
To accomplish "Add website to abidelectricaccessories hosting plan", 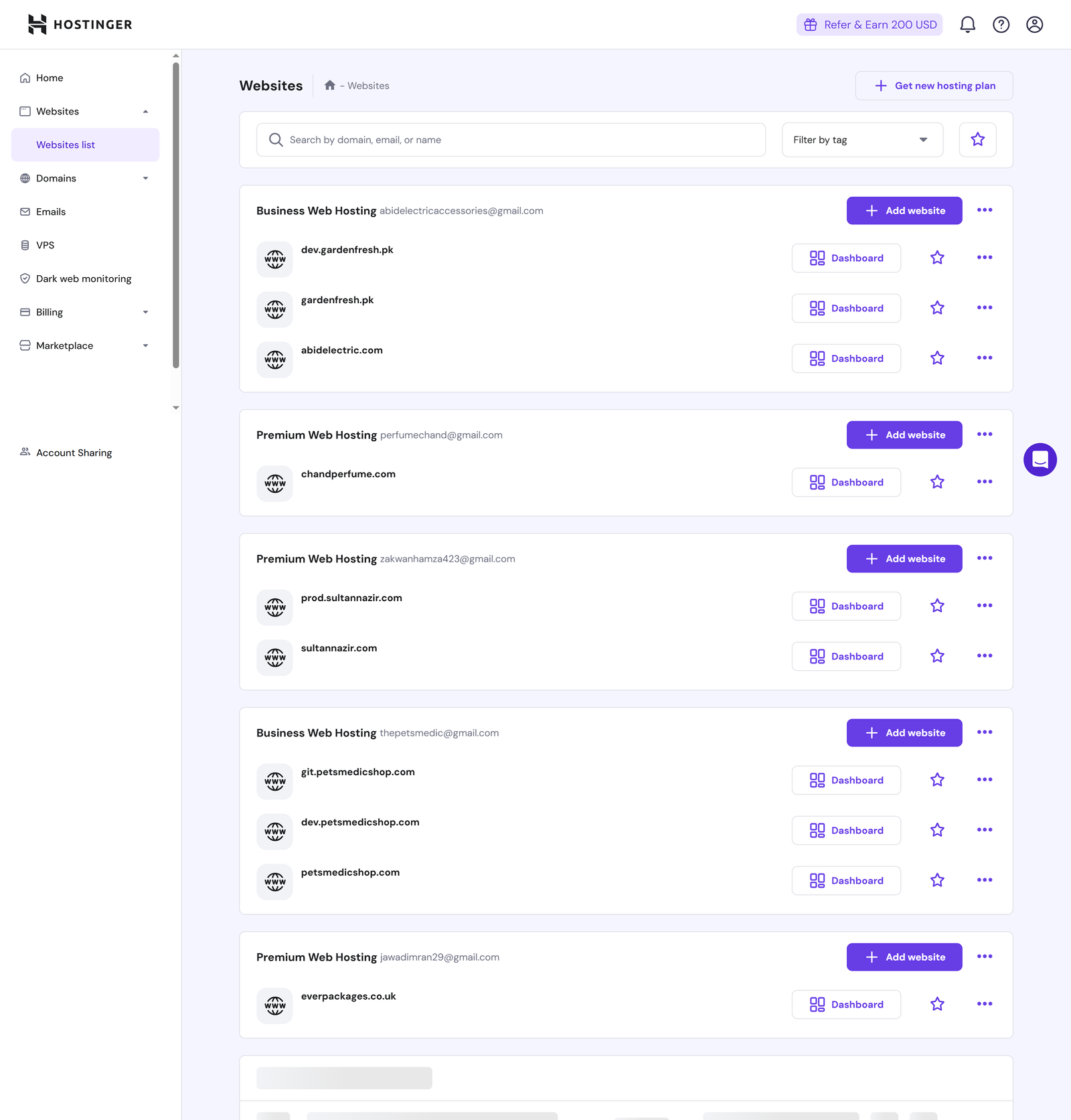I will pyautogui.click(x=904, y=211).
